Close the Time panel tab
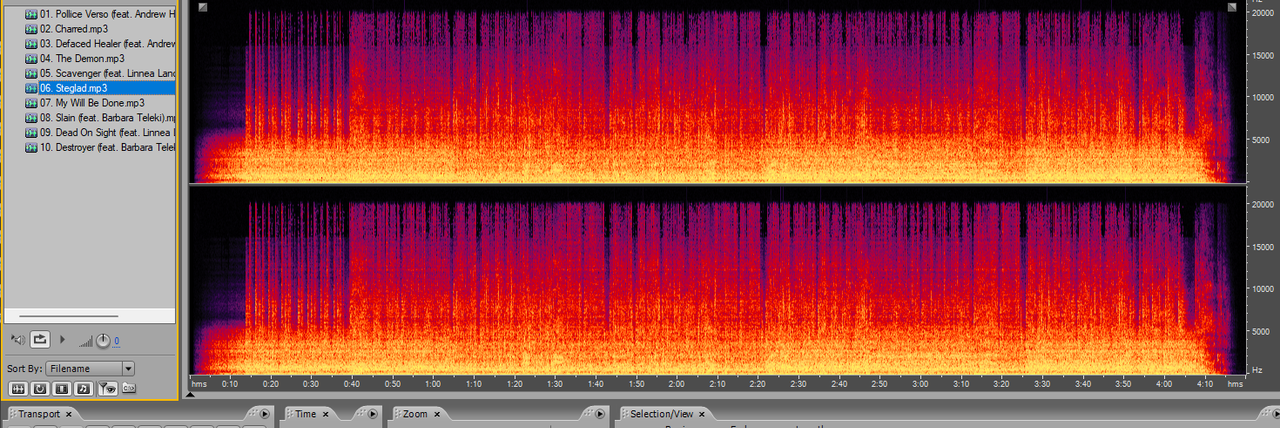1280x428 pixels. pos(325,414)
